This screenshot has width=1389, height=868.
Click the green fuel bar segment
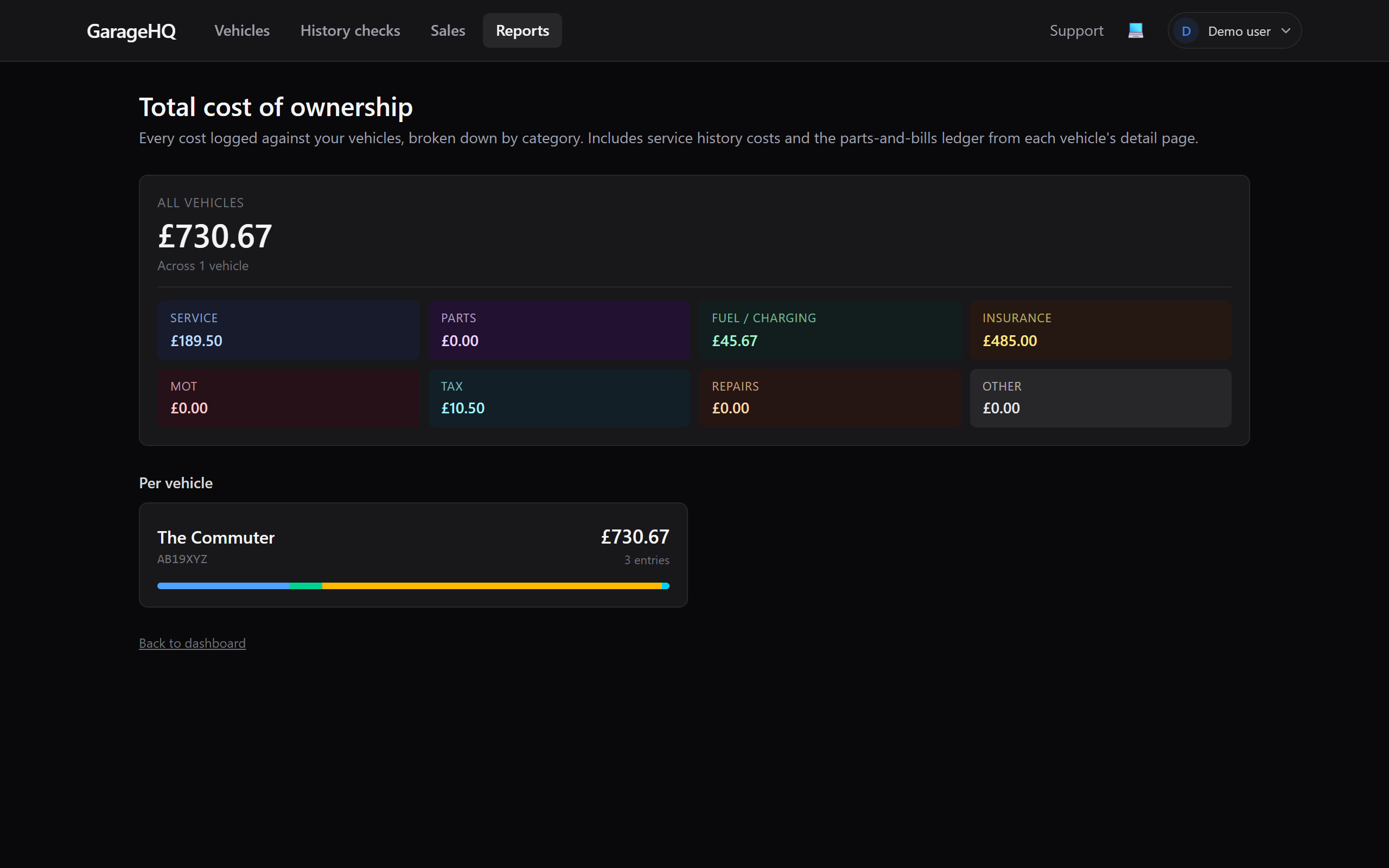click(x=306, y=585)
